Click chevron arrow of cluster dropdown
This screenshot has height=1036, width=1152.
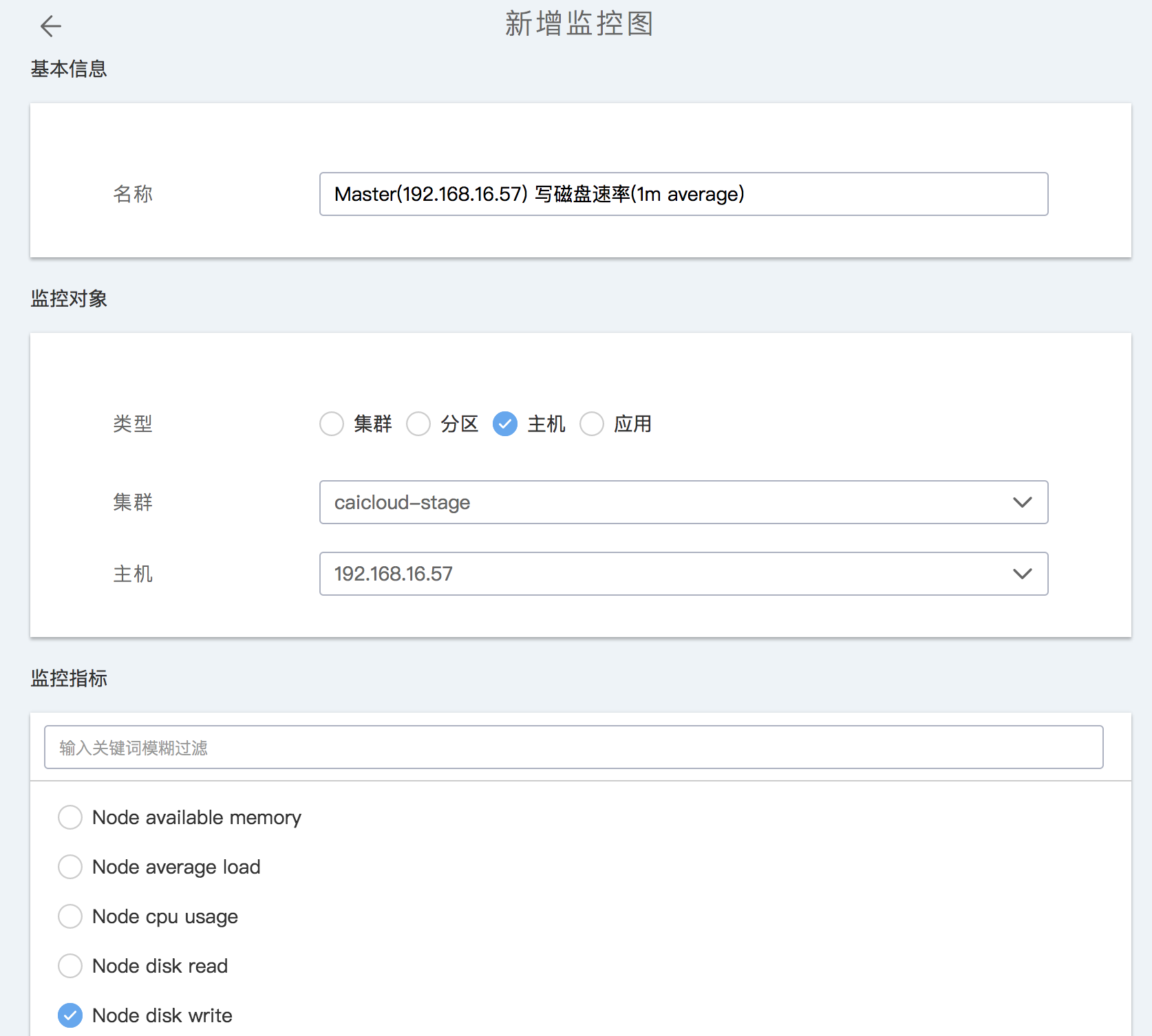pos(1023,502)
